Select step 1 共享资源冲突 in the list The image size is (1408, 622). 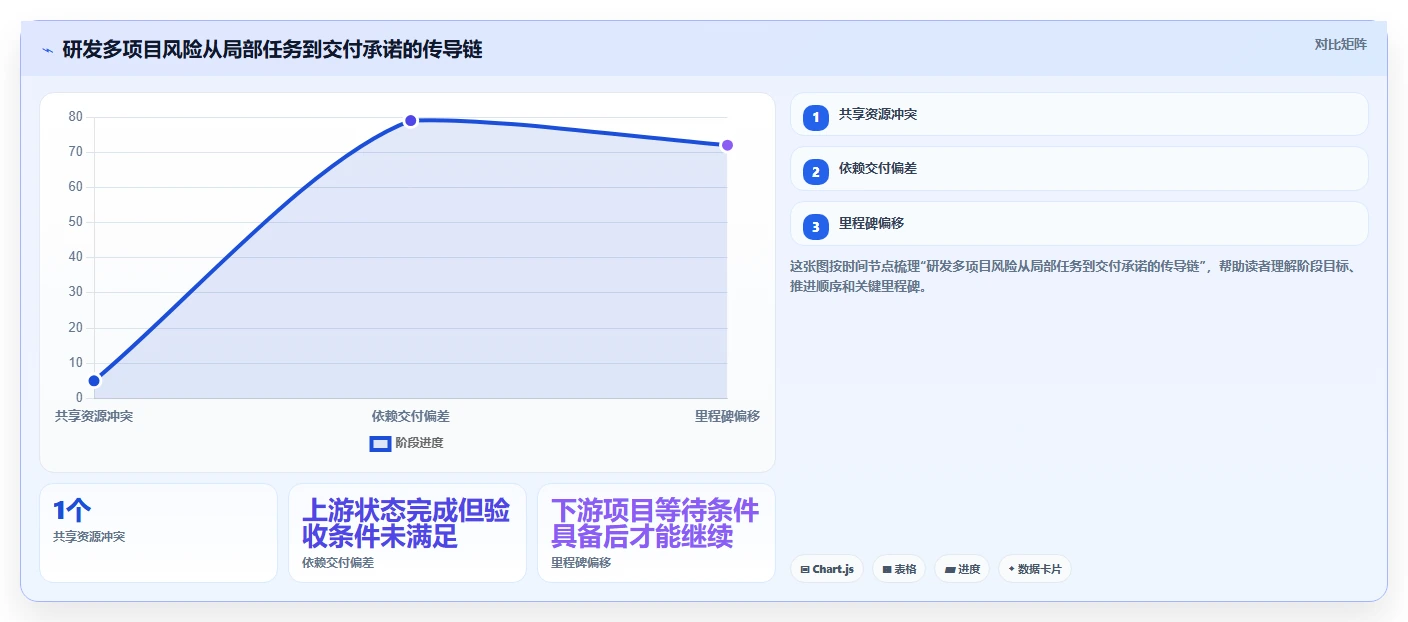coord(1079,114)
